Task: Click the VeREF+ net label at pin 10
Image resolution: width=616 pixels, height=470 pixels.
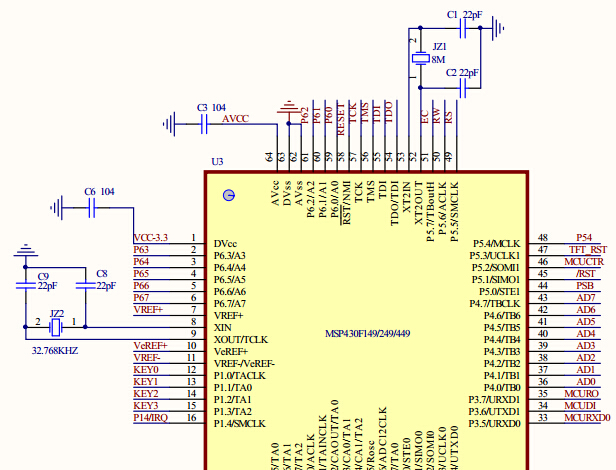Action: tap(150, 346)
